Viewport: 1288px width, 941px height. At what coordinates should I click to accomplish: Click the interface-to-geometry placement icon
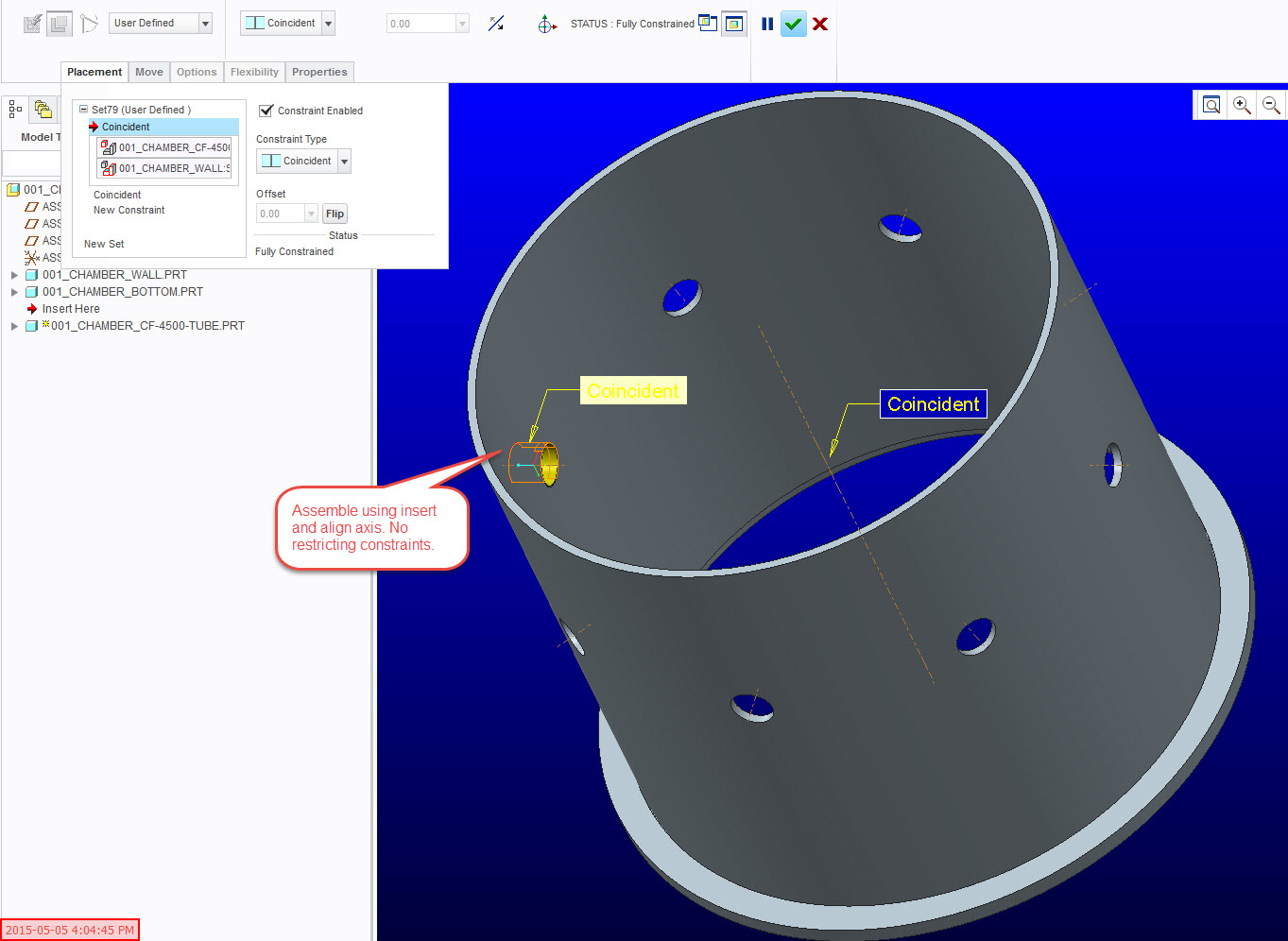click(x=32, y=24)
